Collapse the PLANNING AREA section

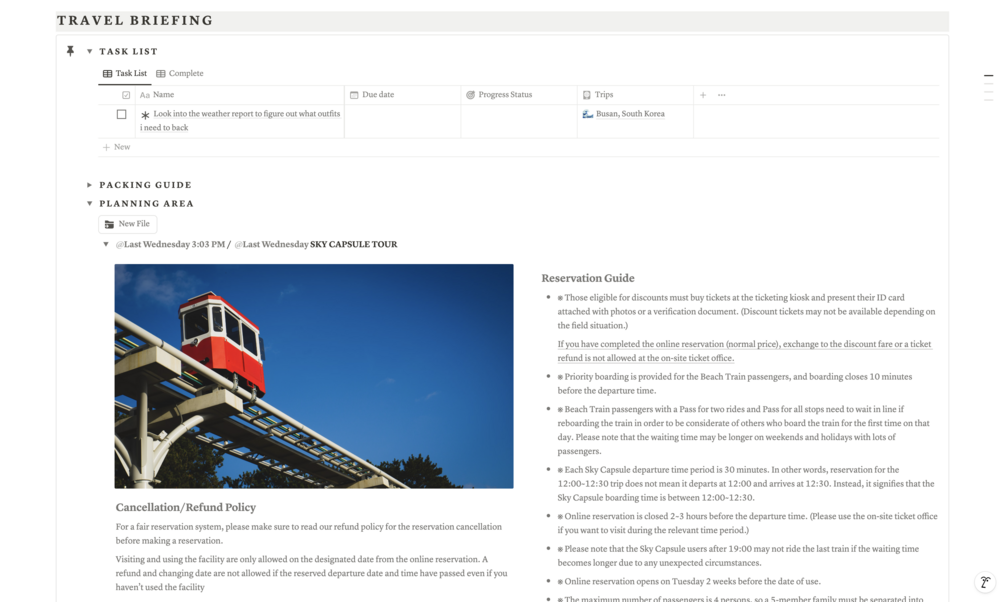[x=90, y=203]
